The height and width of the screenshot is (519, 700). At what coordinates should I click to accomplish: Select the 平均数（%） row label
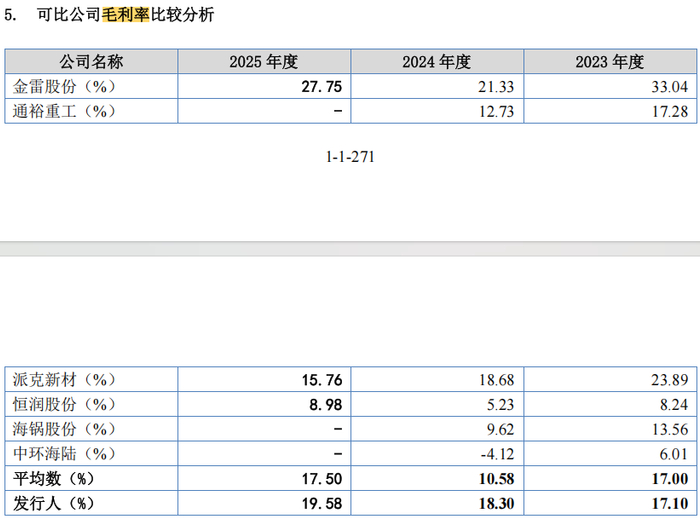54,478
